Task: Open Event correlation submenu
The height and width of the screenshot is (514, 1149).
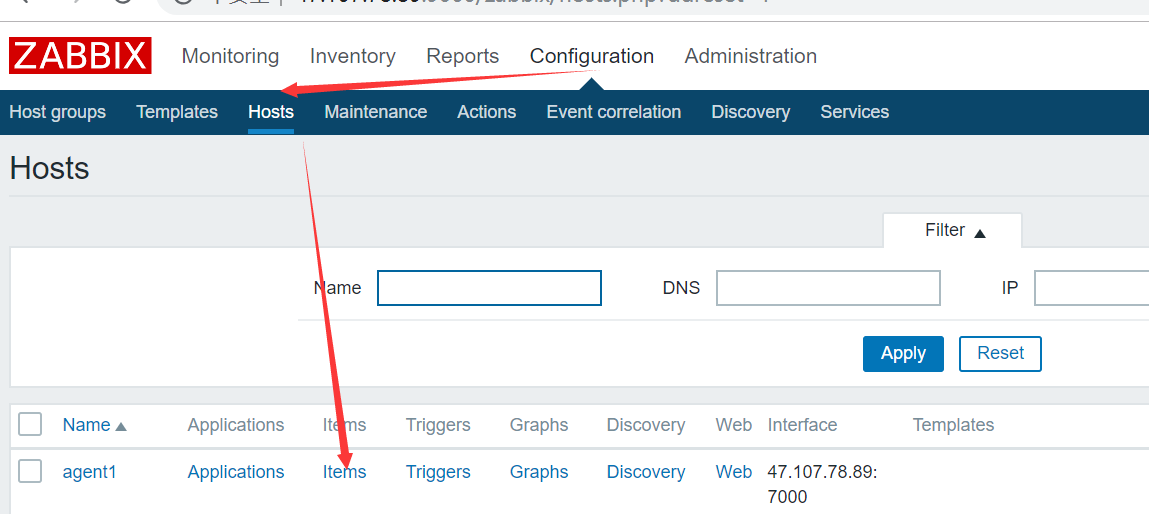Action: (x=613, y=112)
